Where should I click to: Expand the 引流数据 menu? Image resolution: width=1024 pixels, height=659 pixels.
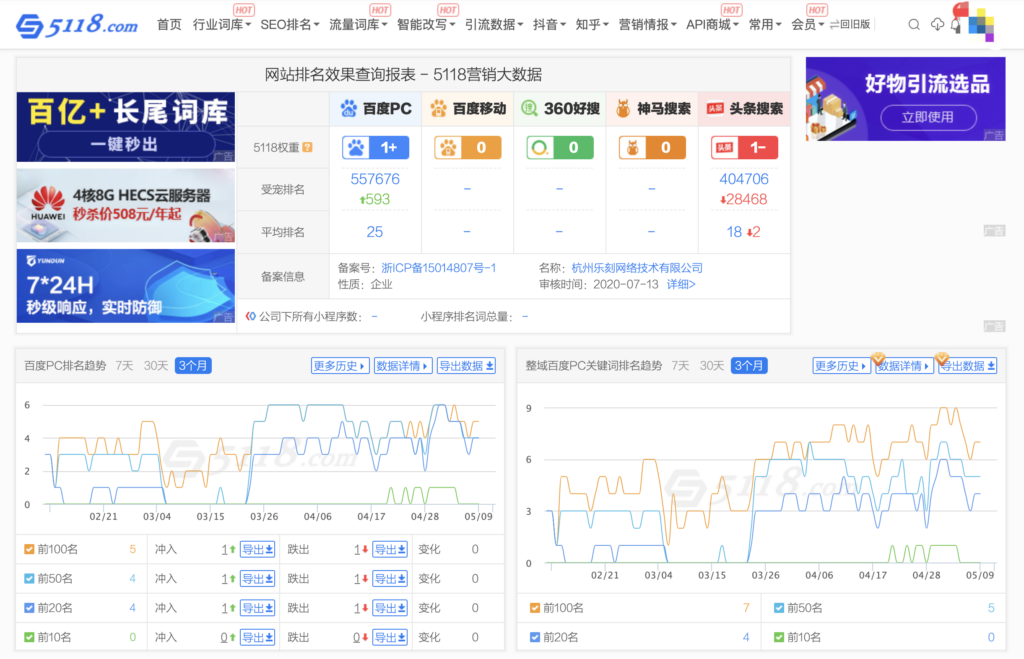tap(494, 25)
